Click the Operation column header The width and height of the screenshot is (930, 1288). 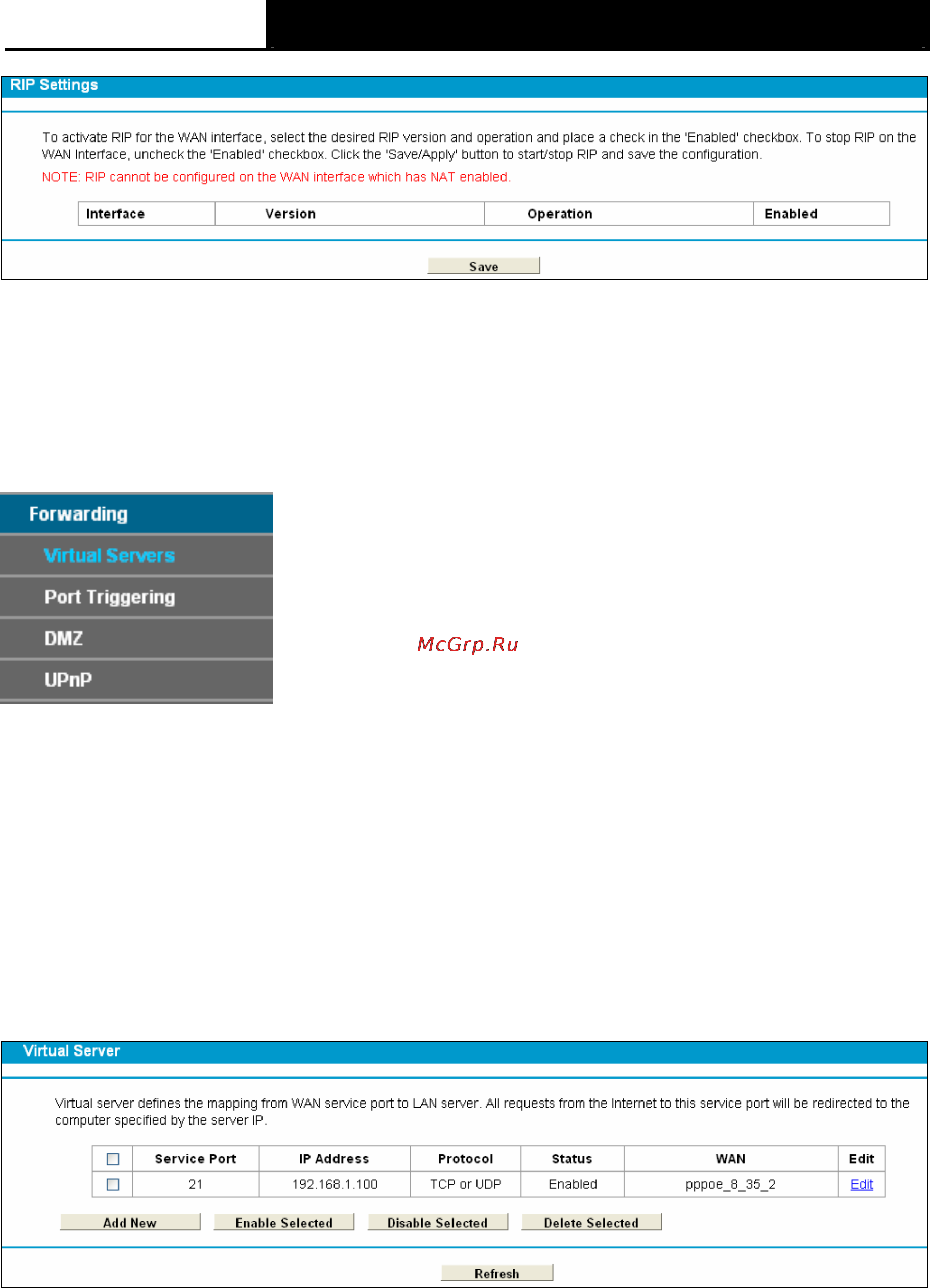(619, 214)
